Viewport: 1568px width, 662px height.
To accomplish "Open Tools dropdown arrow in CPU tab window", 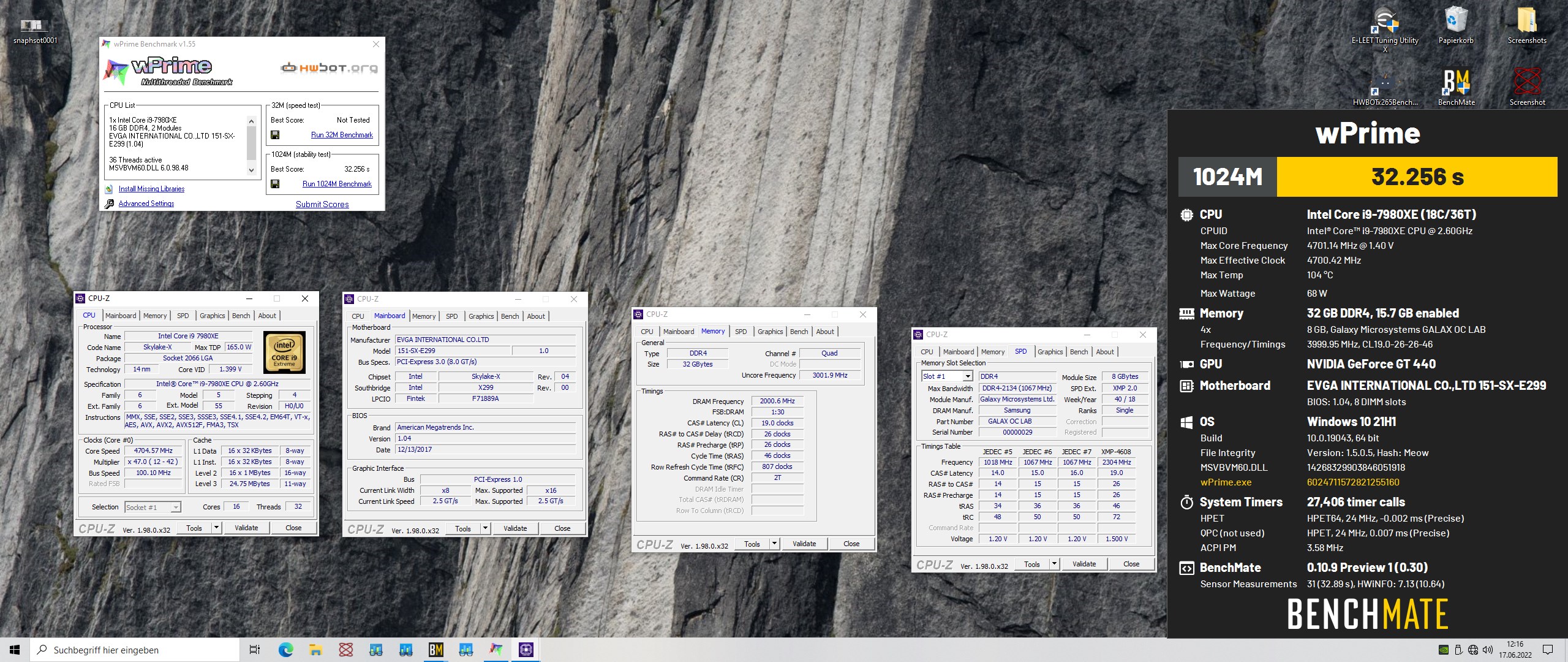I will [x=216, y=528].
